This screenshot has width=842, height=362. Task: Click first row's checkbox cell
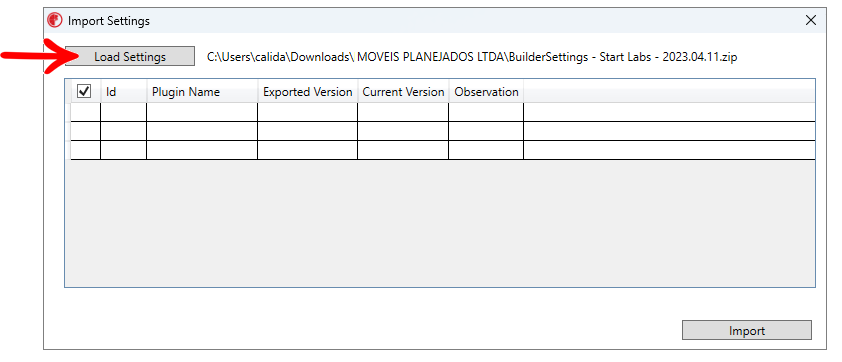click(85, 112)
